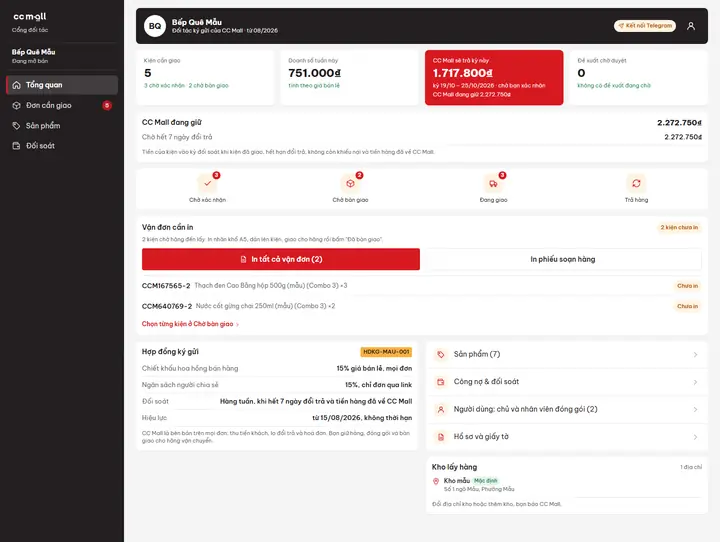Click 3 chờ xác nhận · 2 chờ bàn giao text
This screenshot has height=542, width=720.
(186, 85)
